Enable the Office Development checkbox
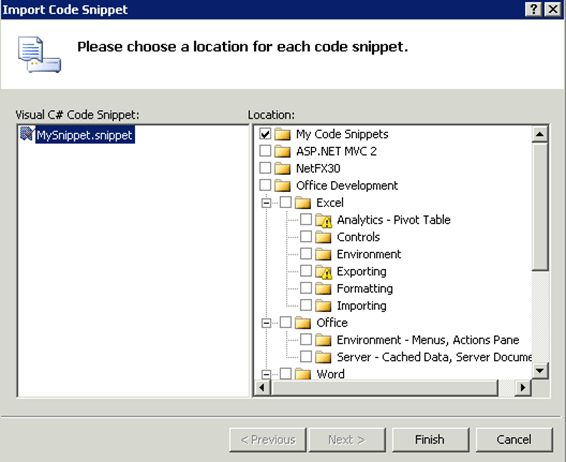 pyautogui.click(x=265, y=185)
